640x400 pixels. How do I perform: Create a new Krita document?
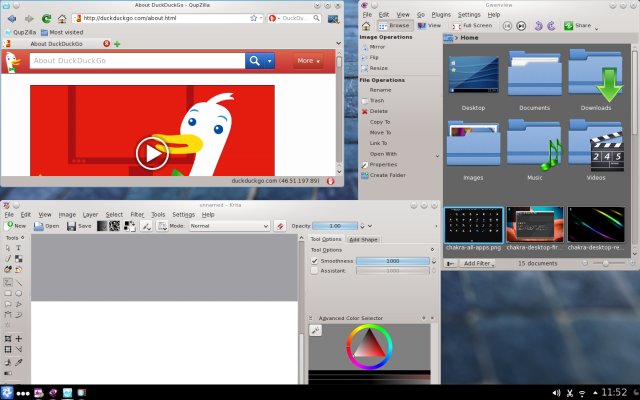coord(15,226)
